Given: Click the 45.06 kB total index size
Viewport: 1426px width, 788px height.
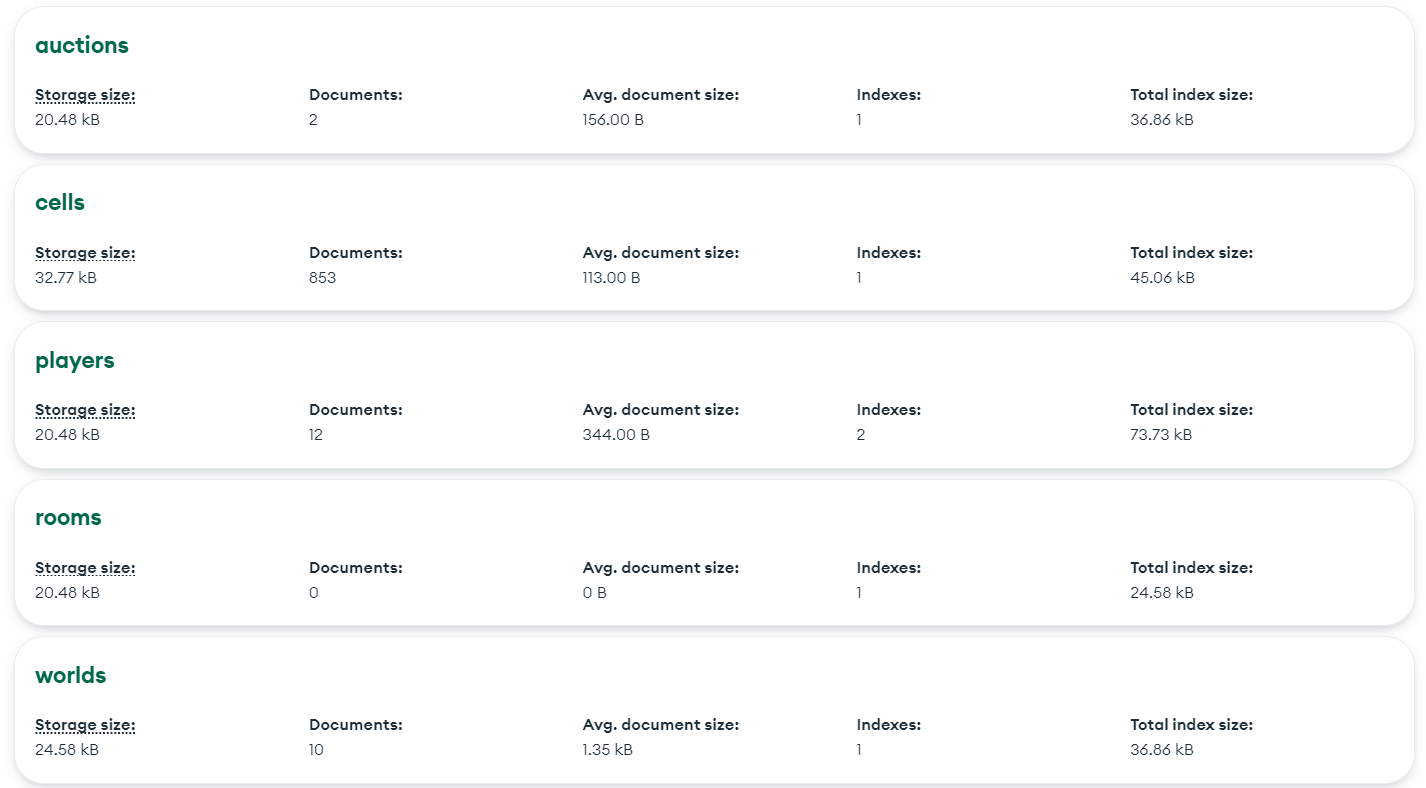Looking at the screenshot, I should click(1162, 278).
